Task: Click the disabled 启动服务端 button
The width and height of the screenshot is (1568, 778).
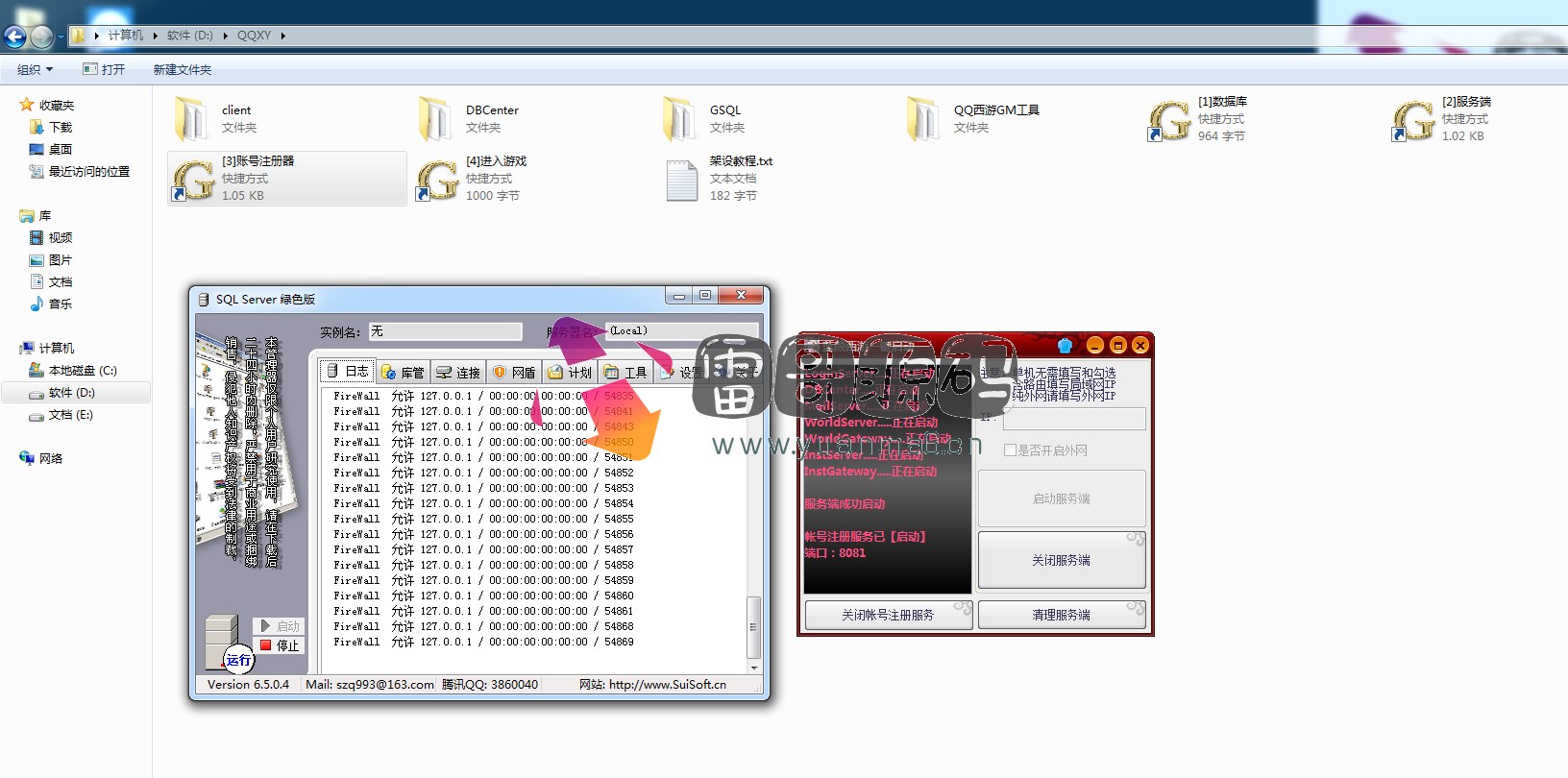Action: [1062, 498]
